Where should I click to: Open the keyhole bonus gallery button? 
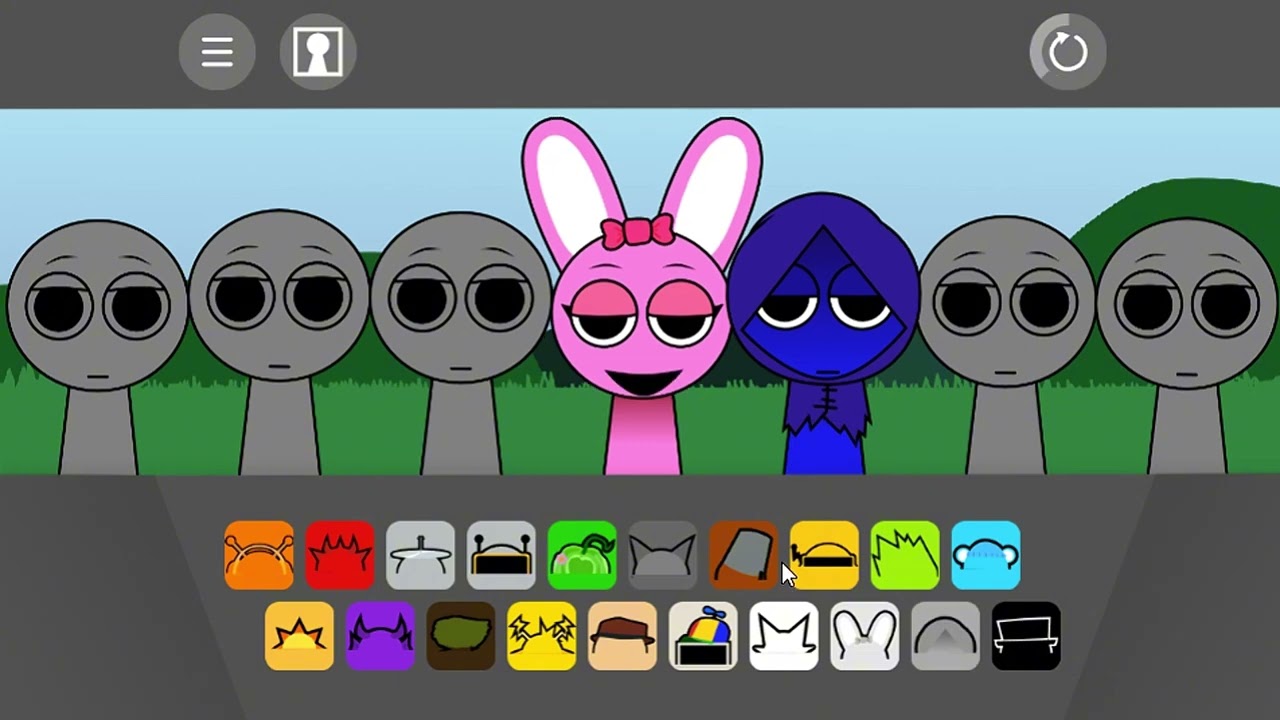[x=318, y=52]
